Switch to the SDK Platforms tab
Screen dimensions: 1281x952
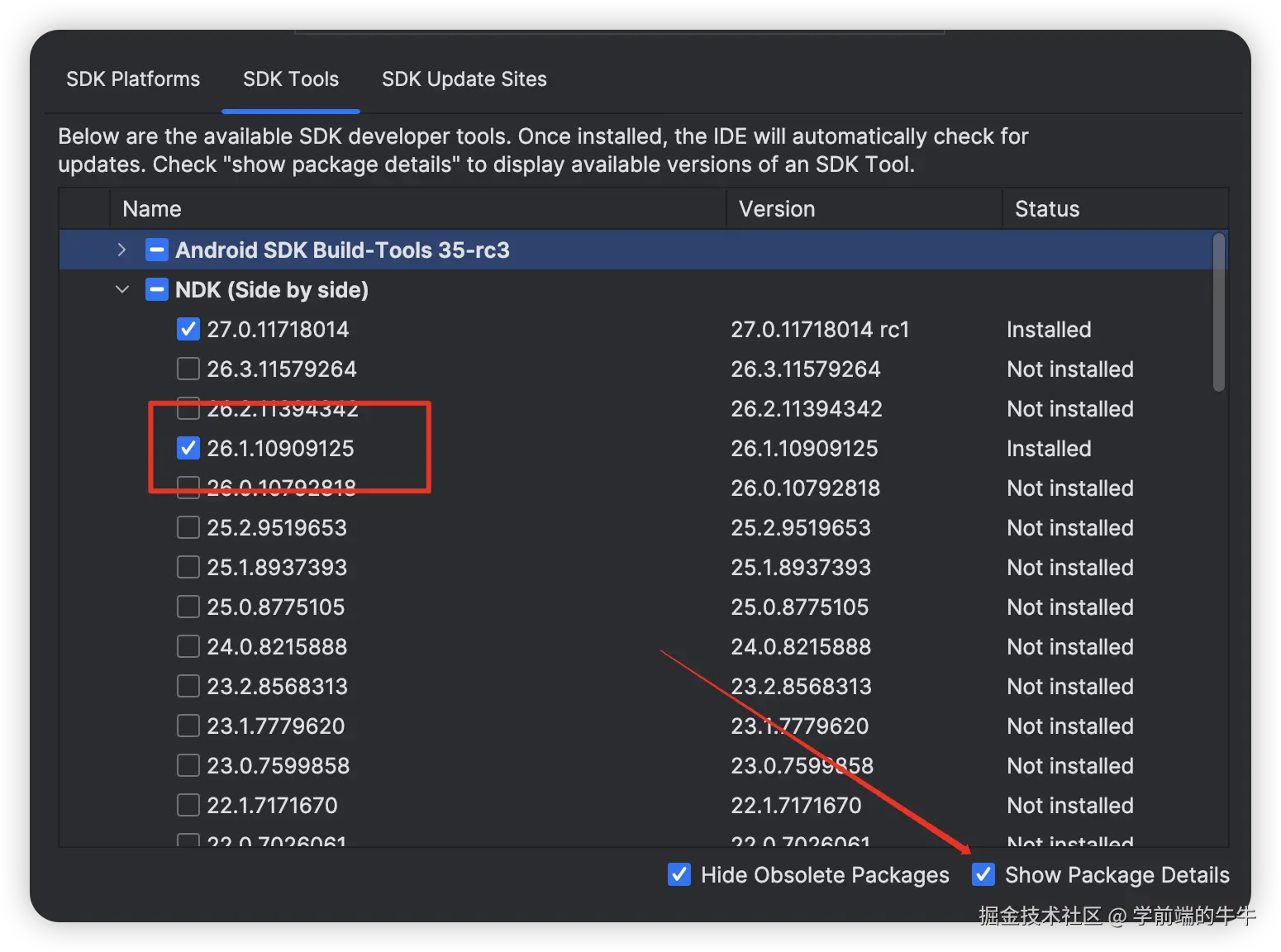133,79
